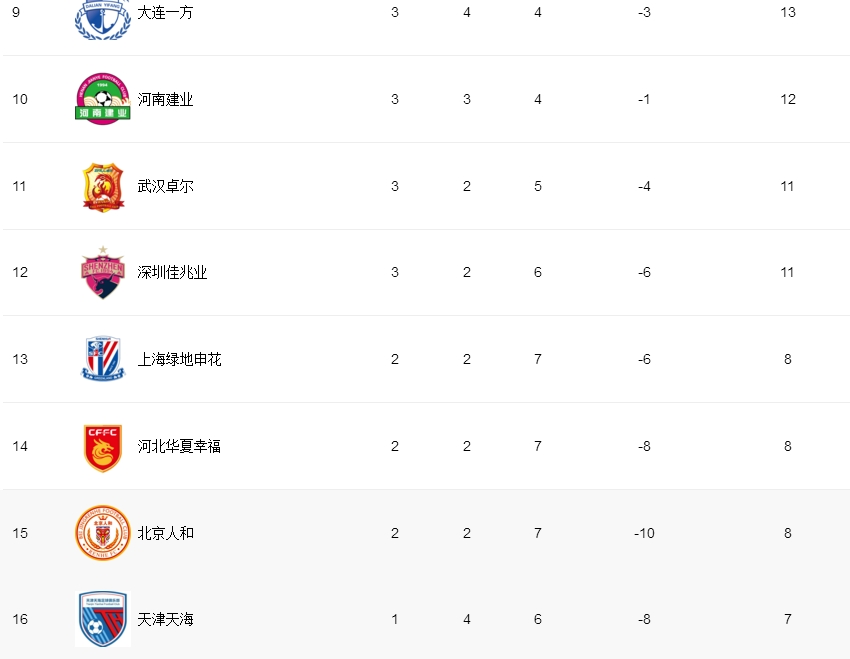Click the Wuhan Zall orange crest
The image size is (850, 659).
103,186
